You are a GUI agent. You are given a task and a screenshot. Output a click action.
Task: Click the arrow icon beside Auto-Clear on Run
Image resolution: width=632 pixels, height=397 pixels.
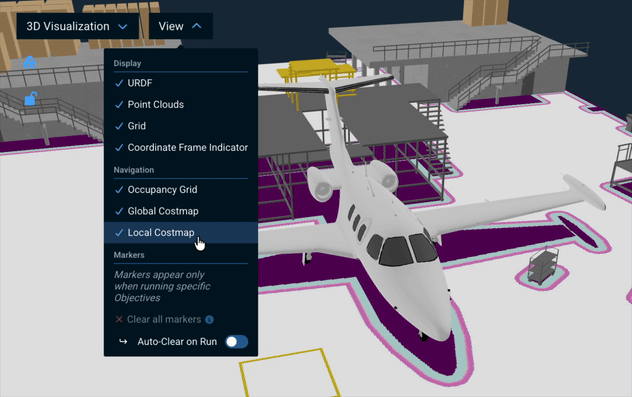coord(123,342)
